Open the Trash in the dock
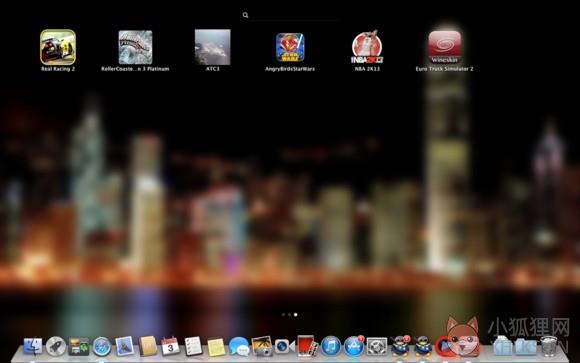Image resolution: width=580 pixels, height=363 pixels. tap(549, 346)
